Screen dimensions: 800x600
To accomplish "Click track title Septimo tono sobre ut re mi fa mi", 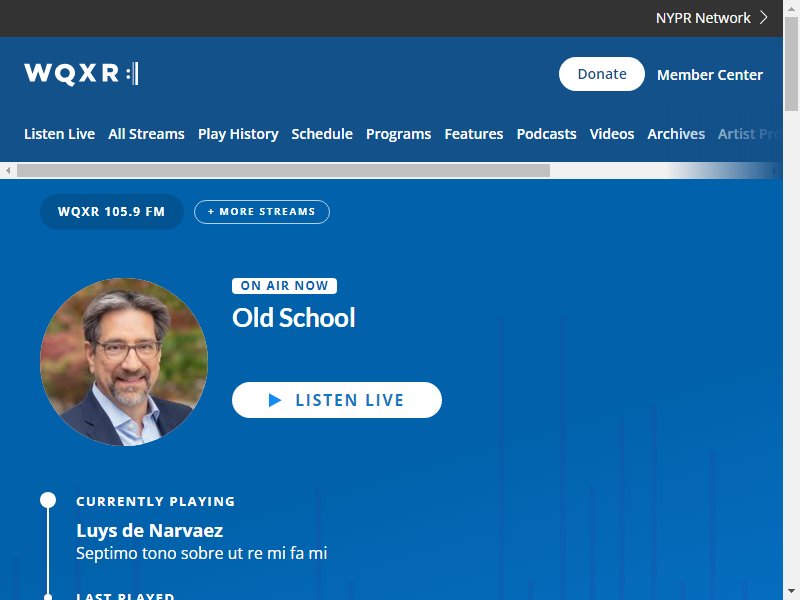I will (x=202, y=553).
